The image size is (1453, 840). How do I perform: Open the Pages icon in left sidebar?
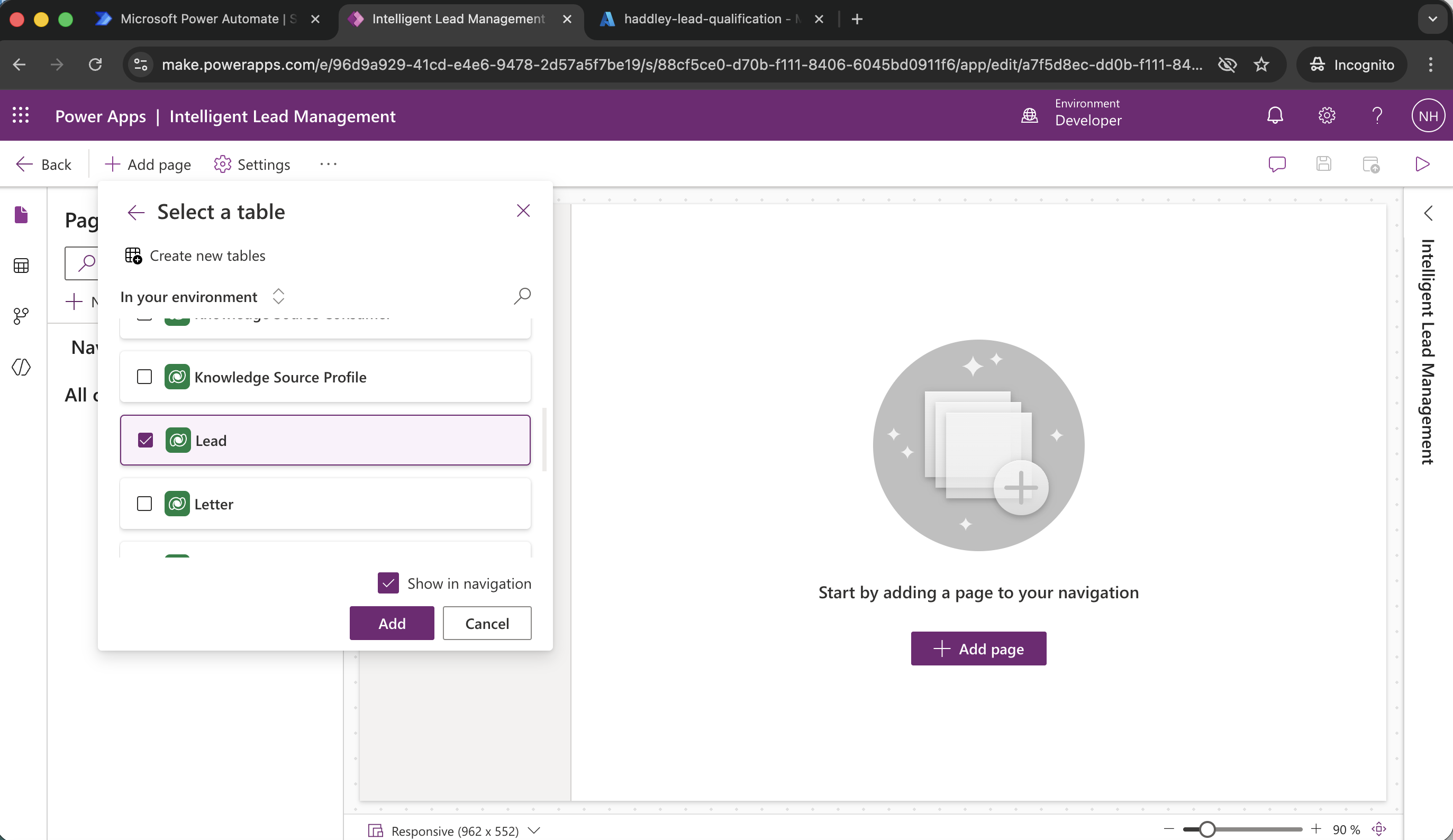point(21,215)
